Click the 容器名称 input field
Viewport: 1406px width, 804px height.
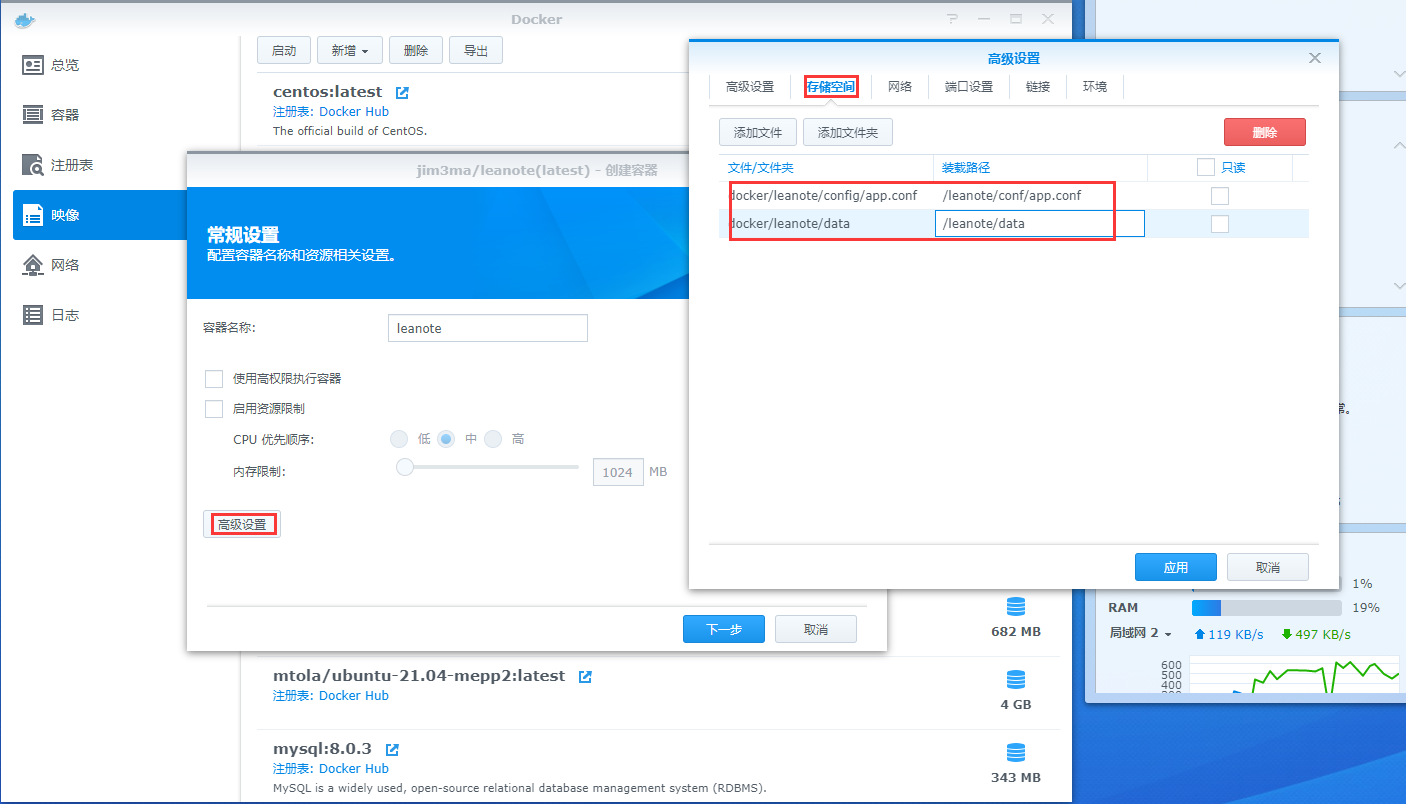click(x=487, y=328)
